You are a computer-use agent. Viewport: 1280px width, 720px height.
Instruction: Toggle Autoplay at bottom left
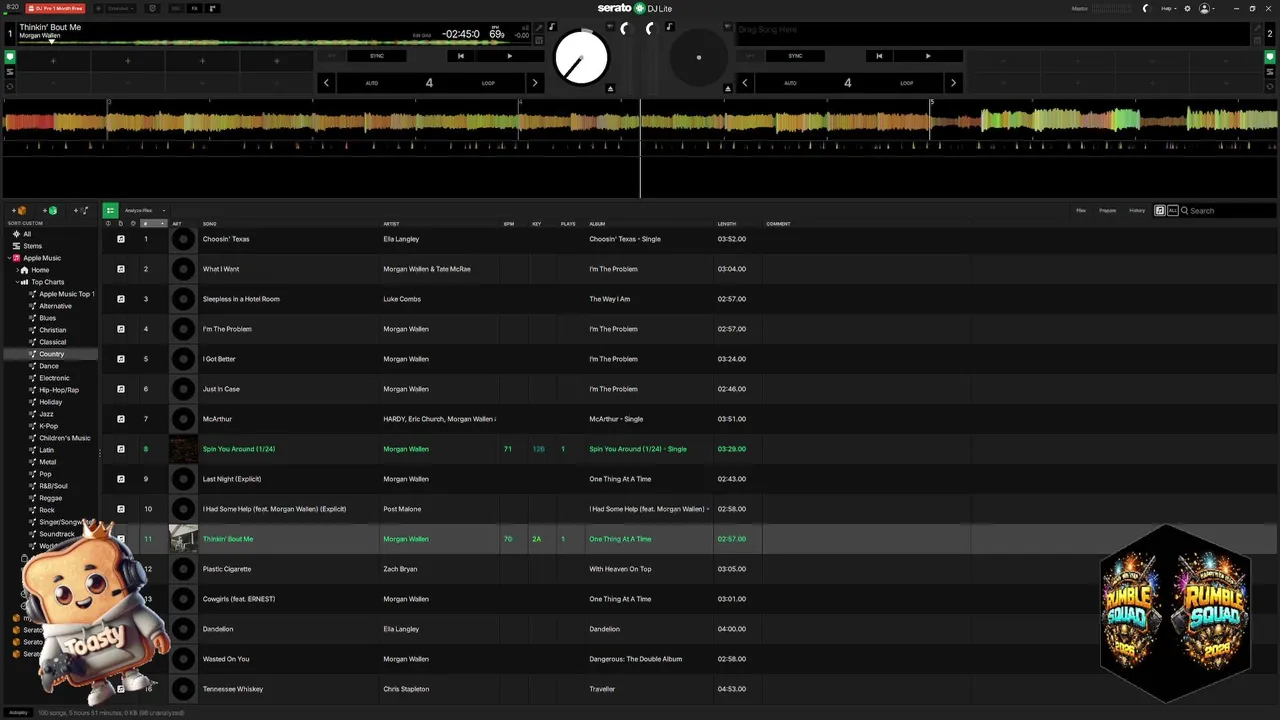[18, 713]
